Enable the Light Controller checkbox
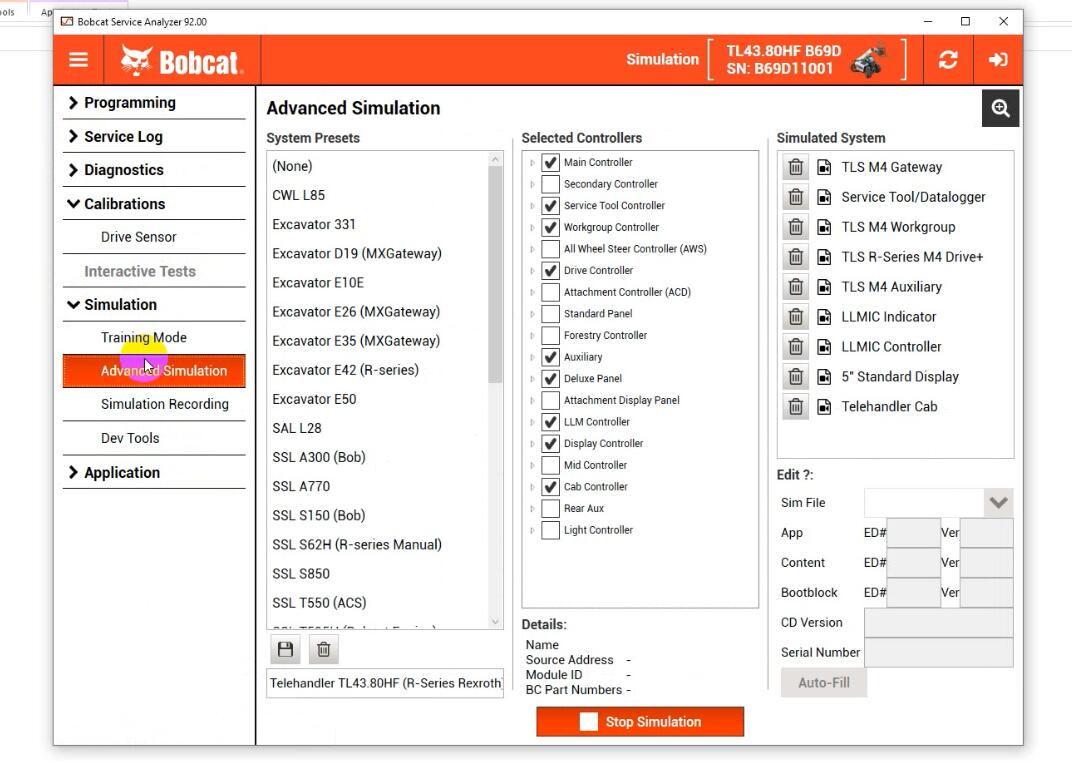The width and height of the screenshot is (1072, 771). (x=550, y=530)
